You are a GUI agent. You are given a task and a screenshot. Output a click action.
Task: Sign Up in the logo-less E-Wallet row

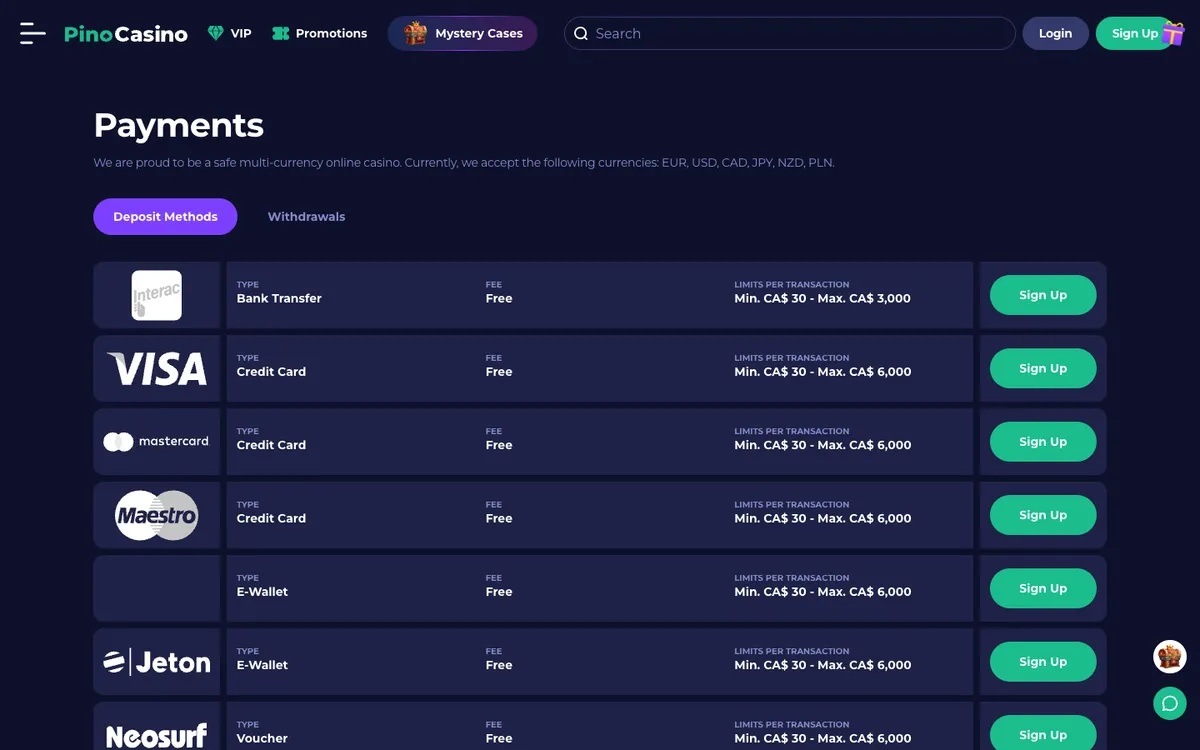click(1043, 588)
